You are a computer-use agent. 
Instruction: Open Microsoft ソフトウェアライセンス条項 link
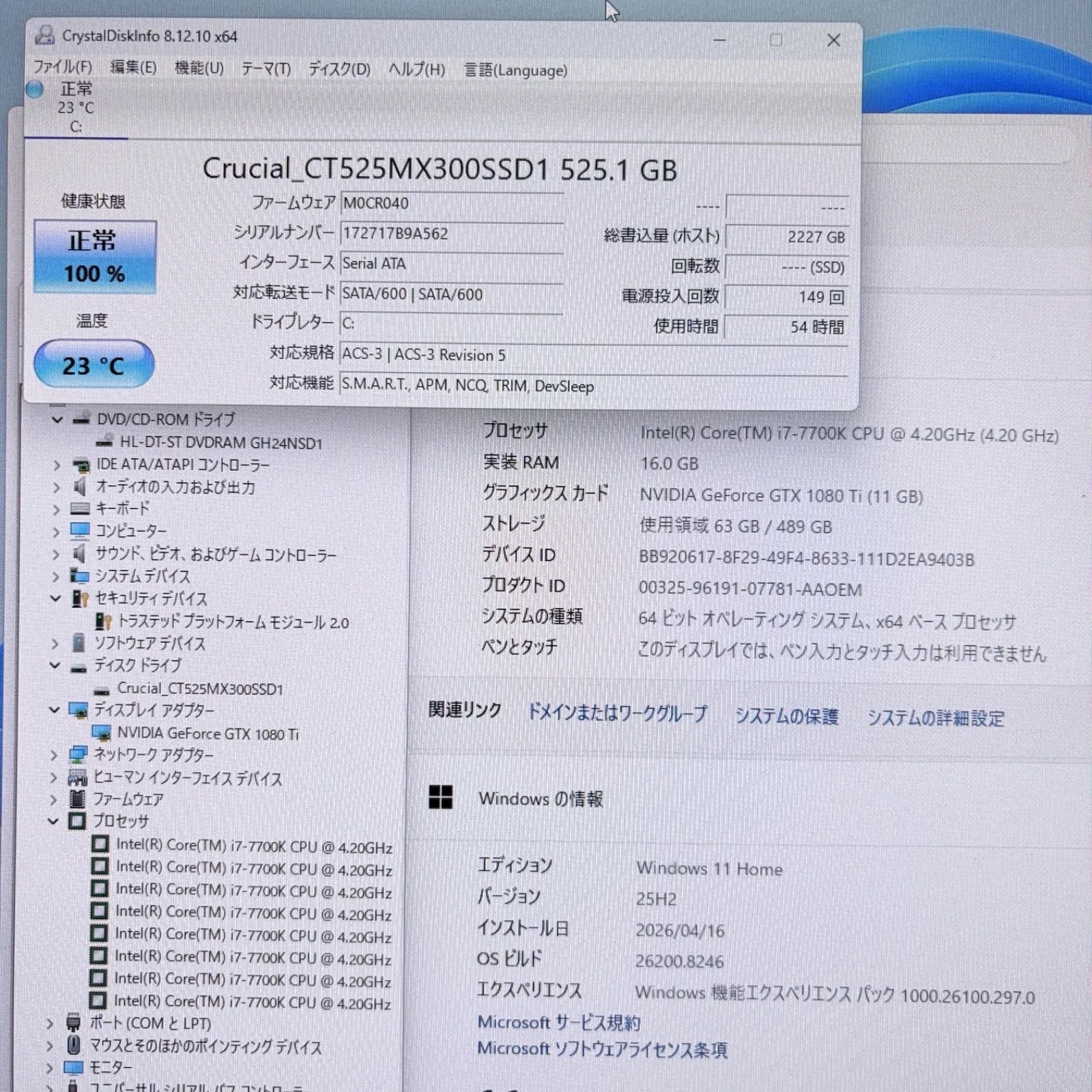602,1049
